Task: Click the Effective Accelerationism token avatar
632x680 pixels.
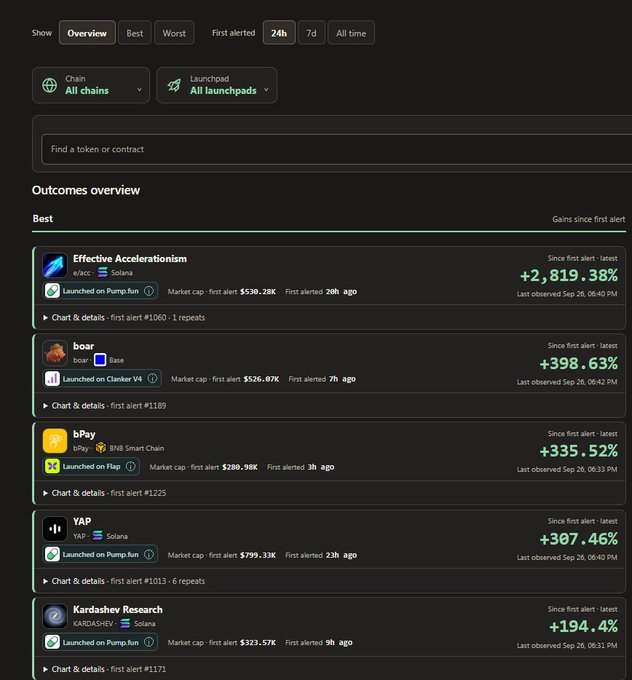Action: tap(55, 265)
